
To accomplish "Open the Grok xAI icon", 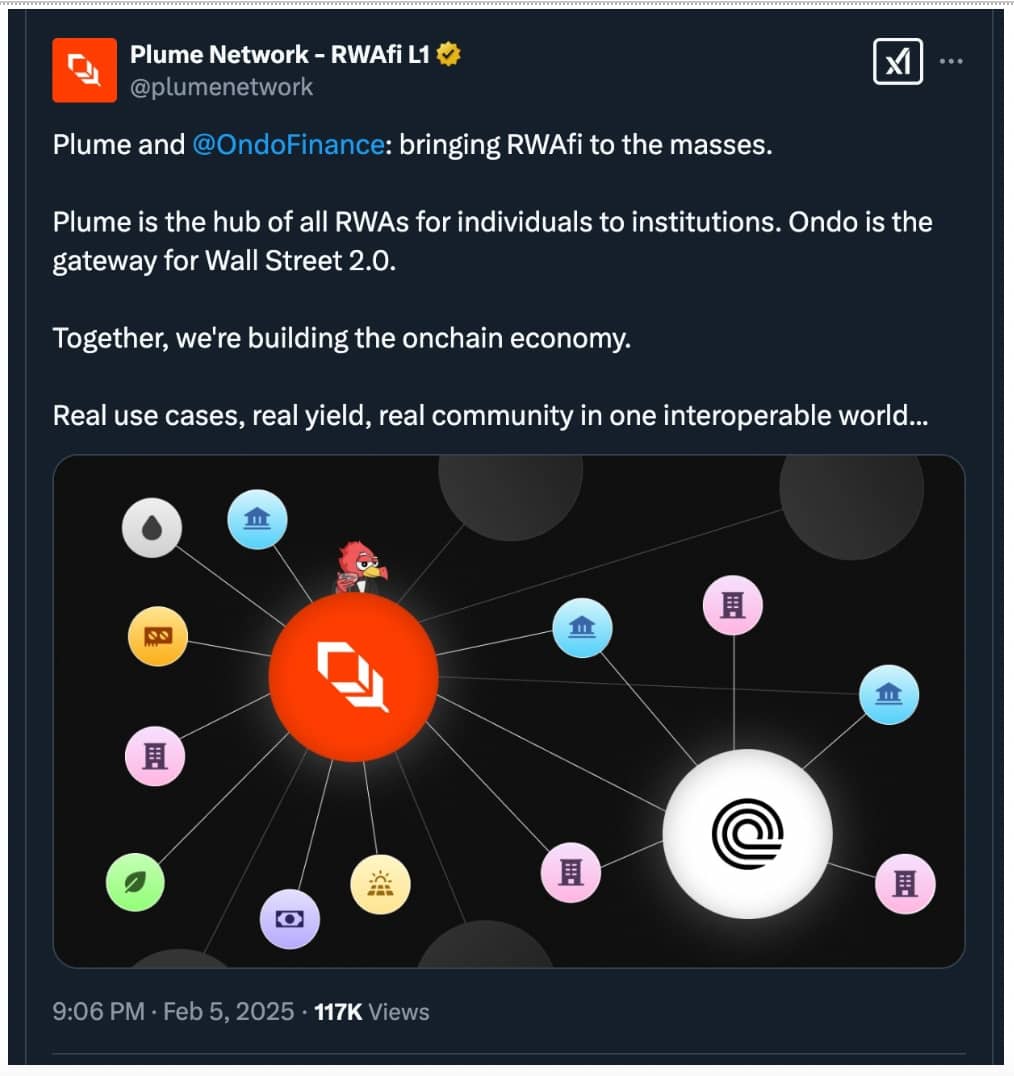I will (x=898, y=63).
